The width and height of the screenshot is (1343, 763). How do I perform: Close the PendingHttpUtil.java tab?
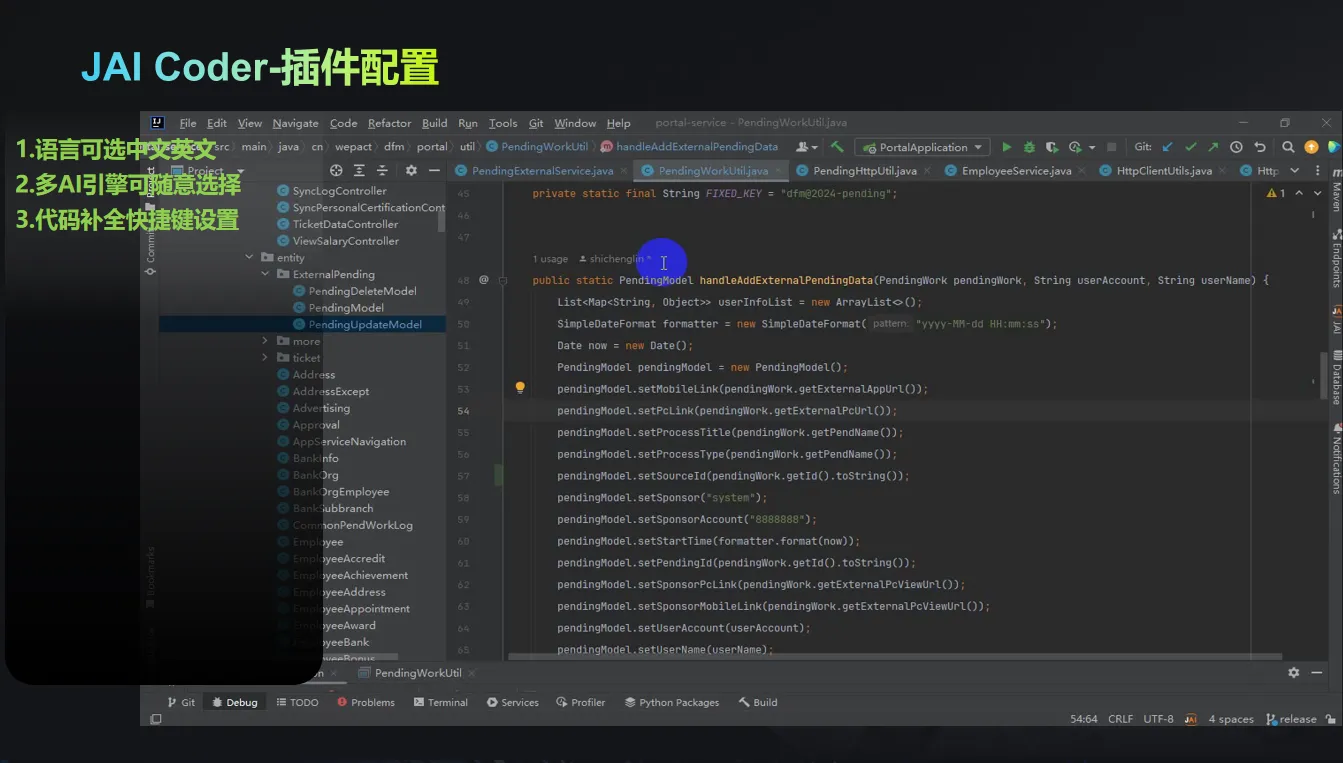[925, 171]
